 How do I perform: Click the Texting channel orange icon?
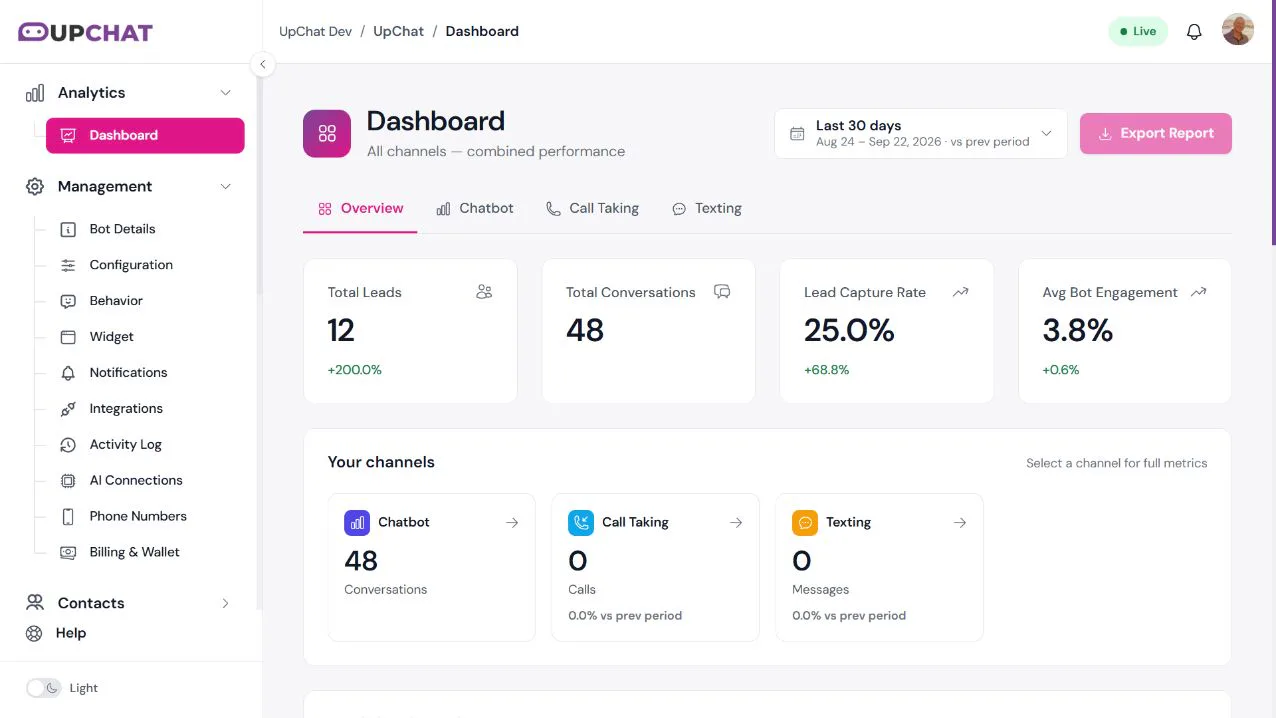(805, 523)
